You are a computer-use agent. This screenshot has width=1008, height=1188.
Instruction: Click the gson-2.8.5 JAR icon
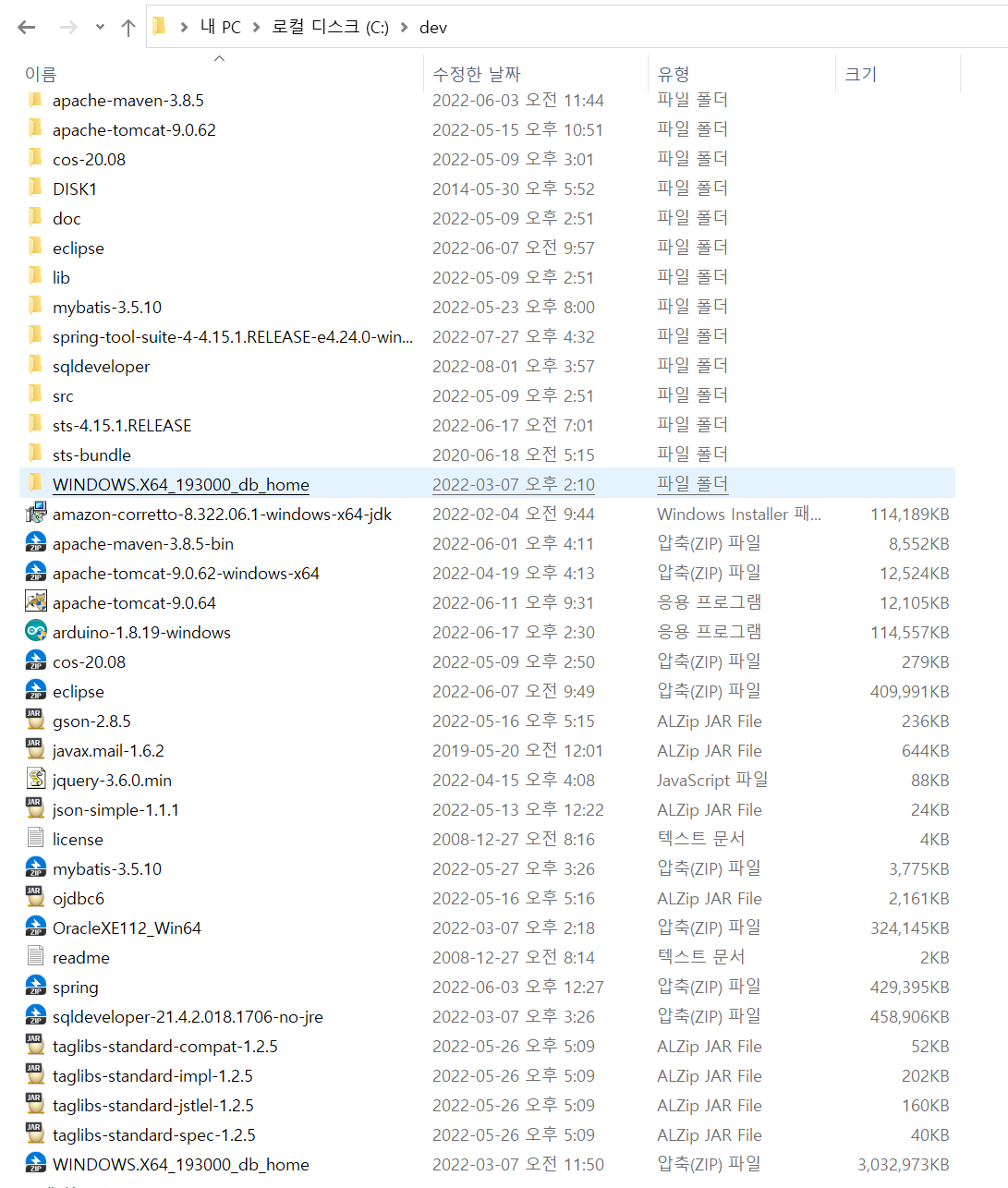tap(35, 721)
